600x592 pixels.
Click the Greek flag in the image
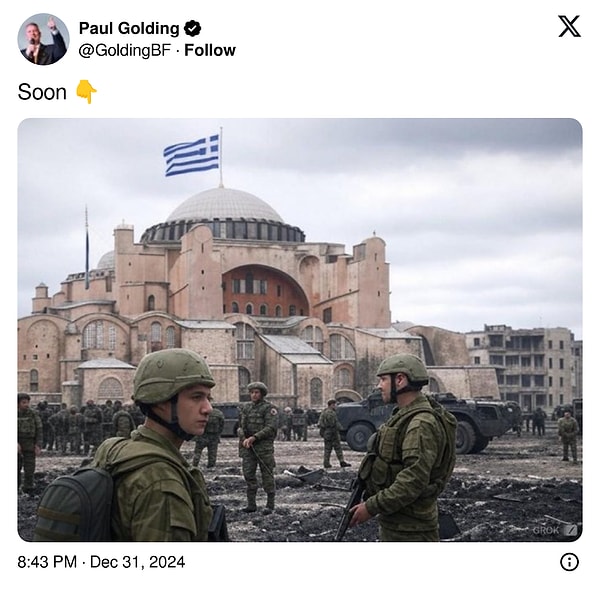tap(191, 155)
